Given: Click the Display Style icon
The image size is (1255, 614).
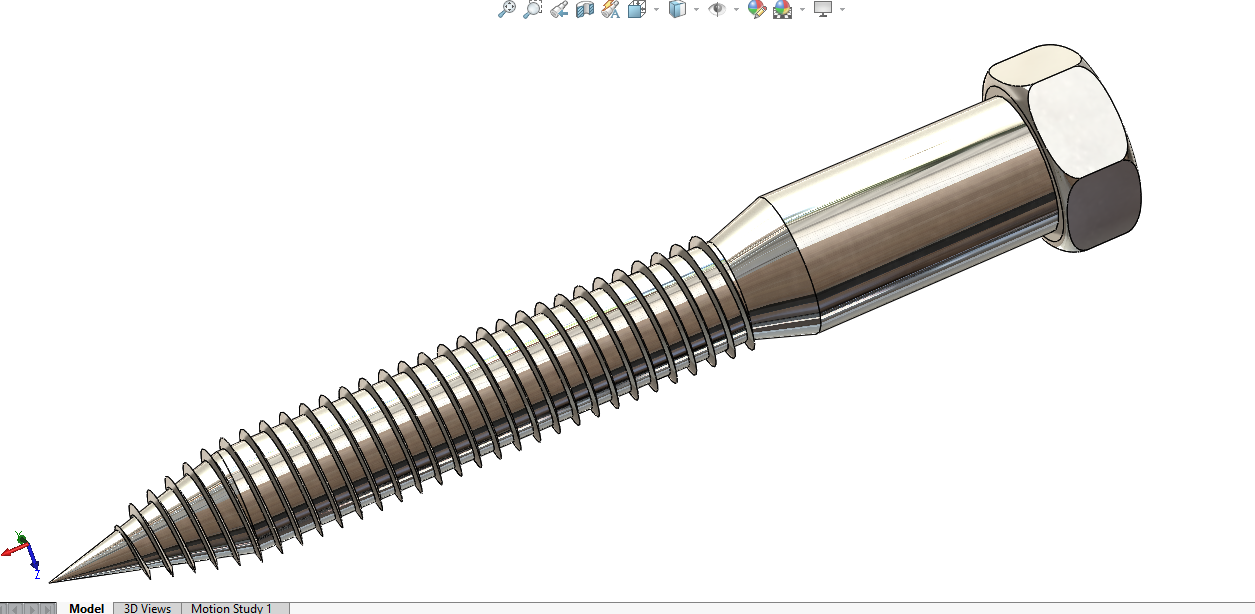Looking at the screenshot, I should (x=677, y=9).
